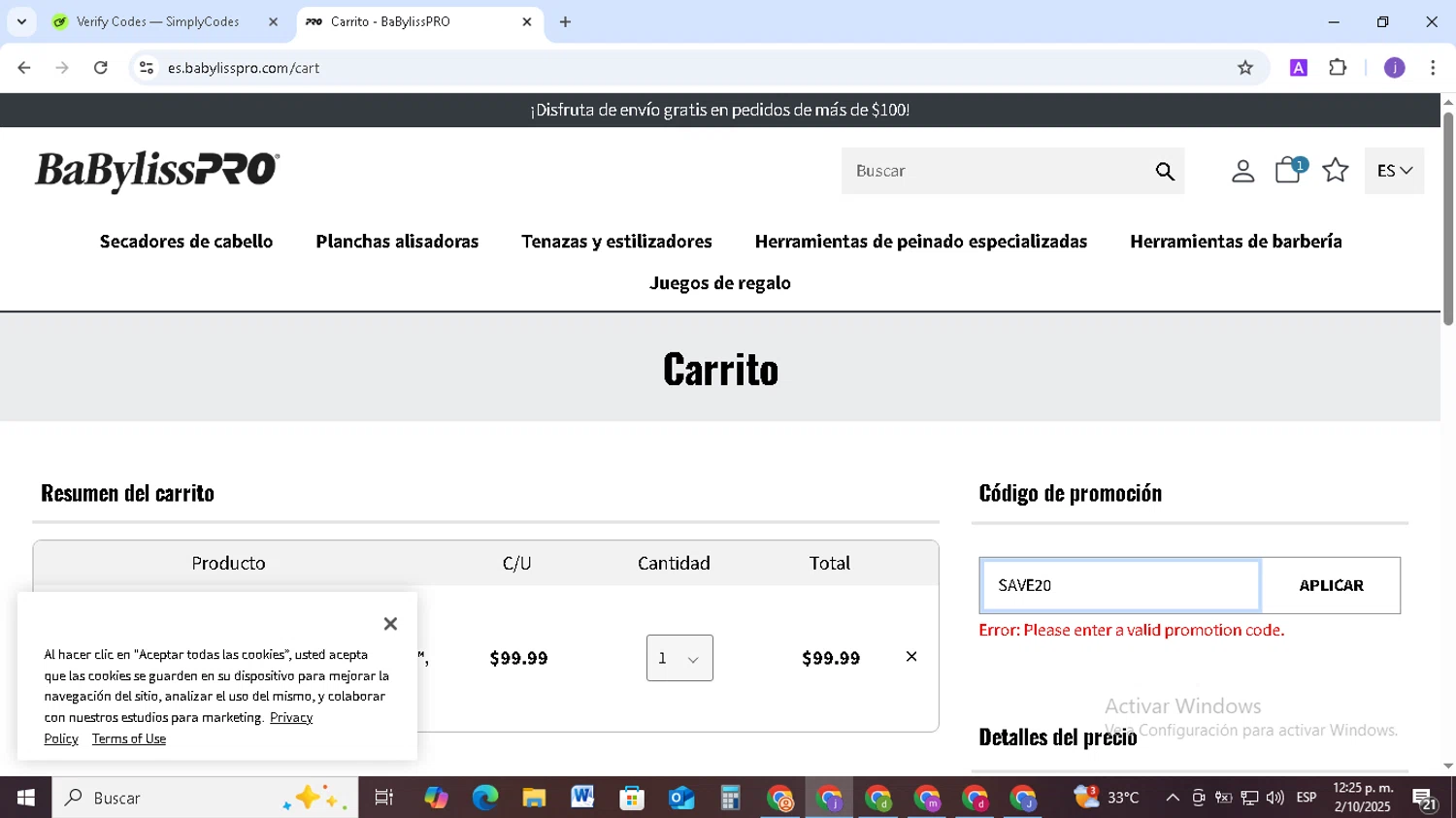The image size is (1456, 818).
Task: Open Calculator from the taskbar
Action: pyautogui.click(x=730, y=798)
